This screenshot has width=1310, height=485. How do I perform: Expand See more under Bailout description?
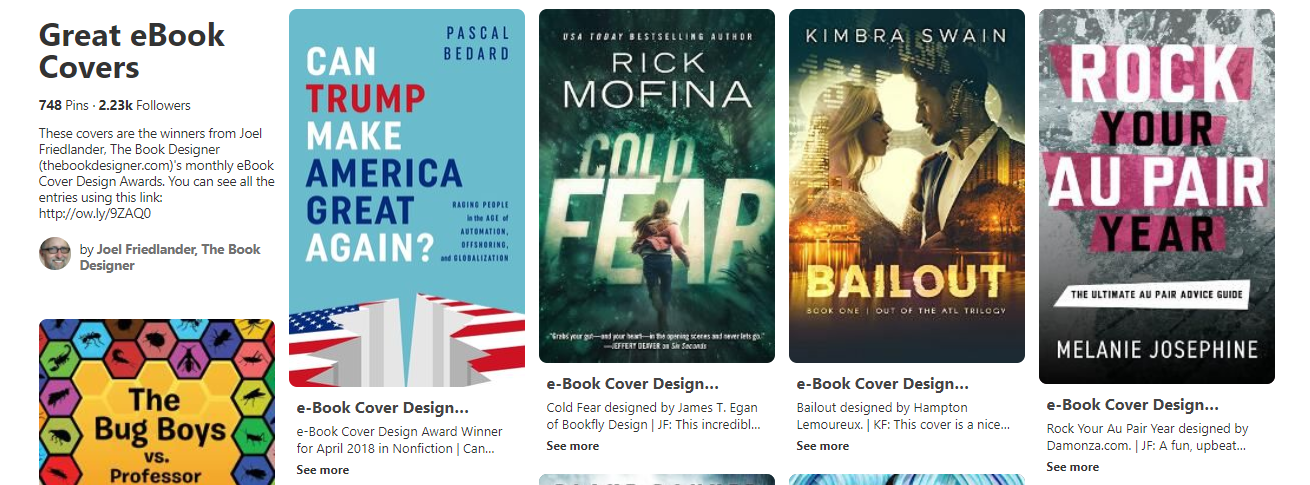point(823,446)
